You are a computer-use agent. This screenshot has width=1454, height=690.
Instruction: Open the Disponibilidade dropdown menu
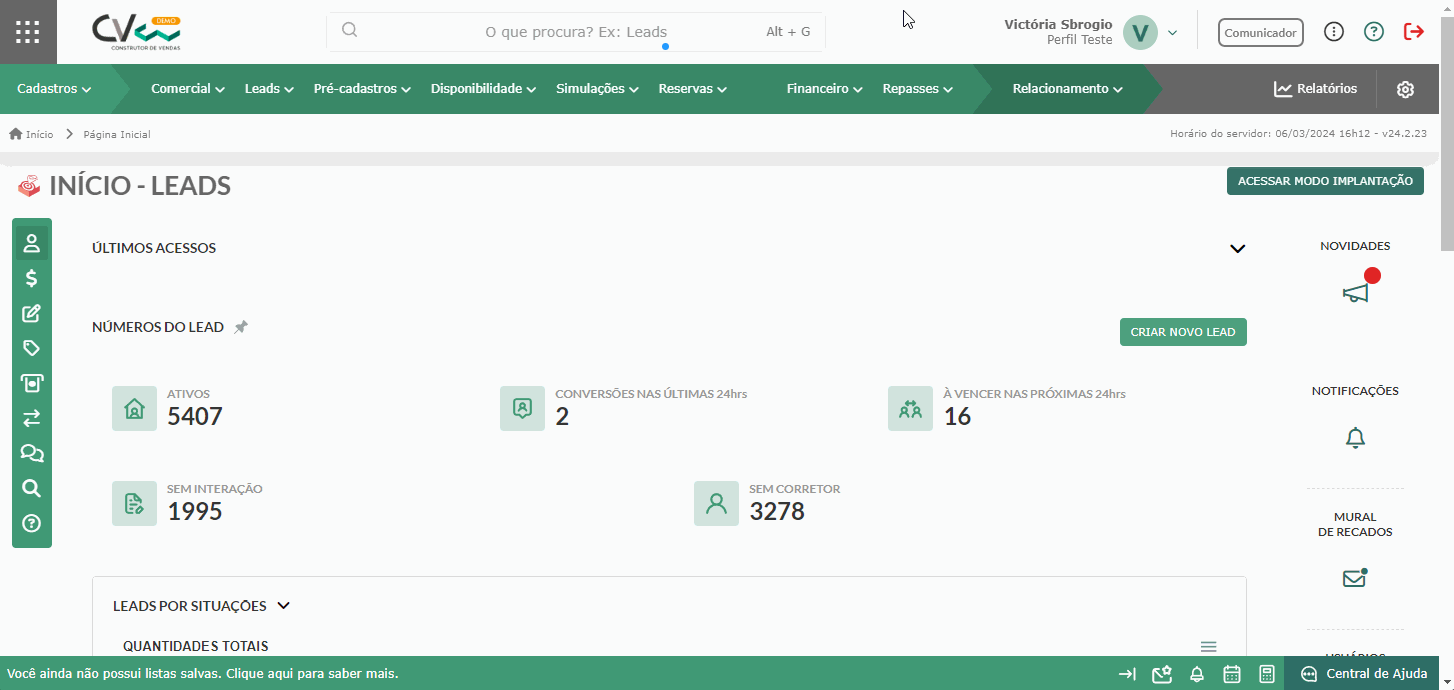pyautogui.click(x=484, y=89)
